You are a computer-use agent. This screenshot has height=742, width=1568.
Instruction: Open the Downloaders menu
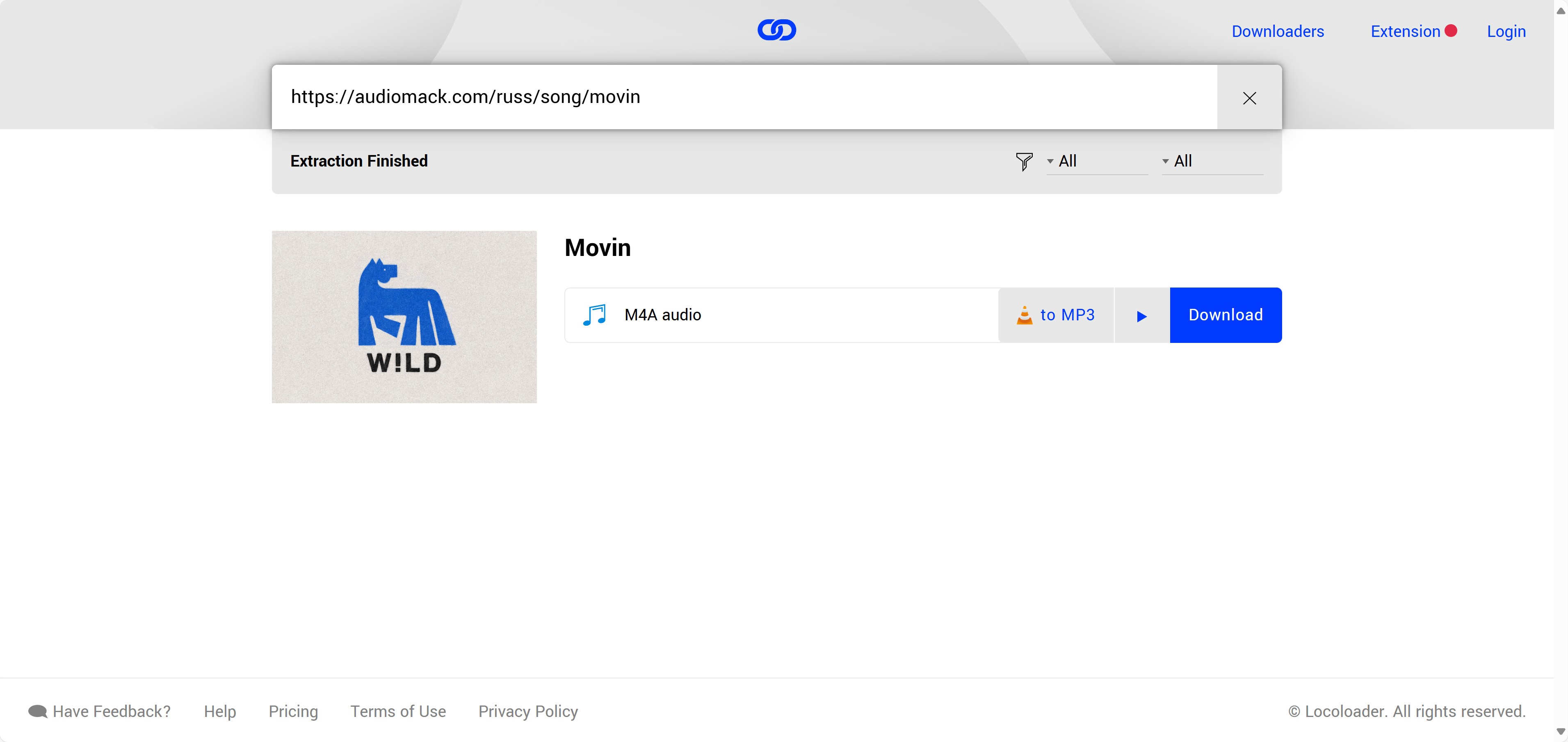1278,31
